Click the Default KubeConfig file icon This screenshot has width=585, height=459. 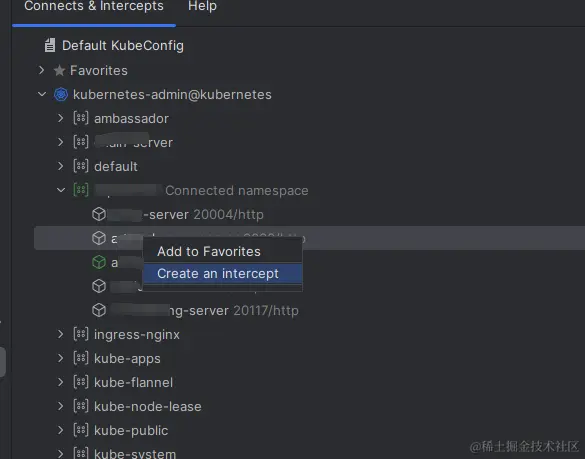[50, 46]
